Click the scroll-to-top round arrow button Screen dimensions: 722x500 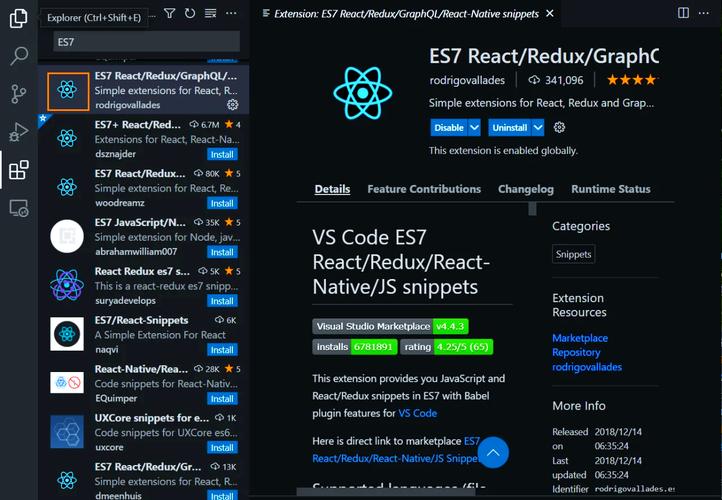click(x=493, y=452)
